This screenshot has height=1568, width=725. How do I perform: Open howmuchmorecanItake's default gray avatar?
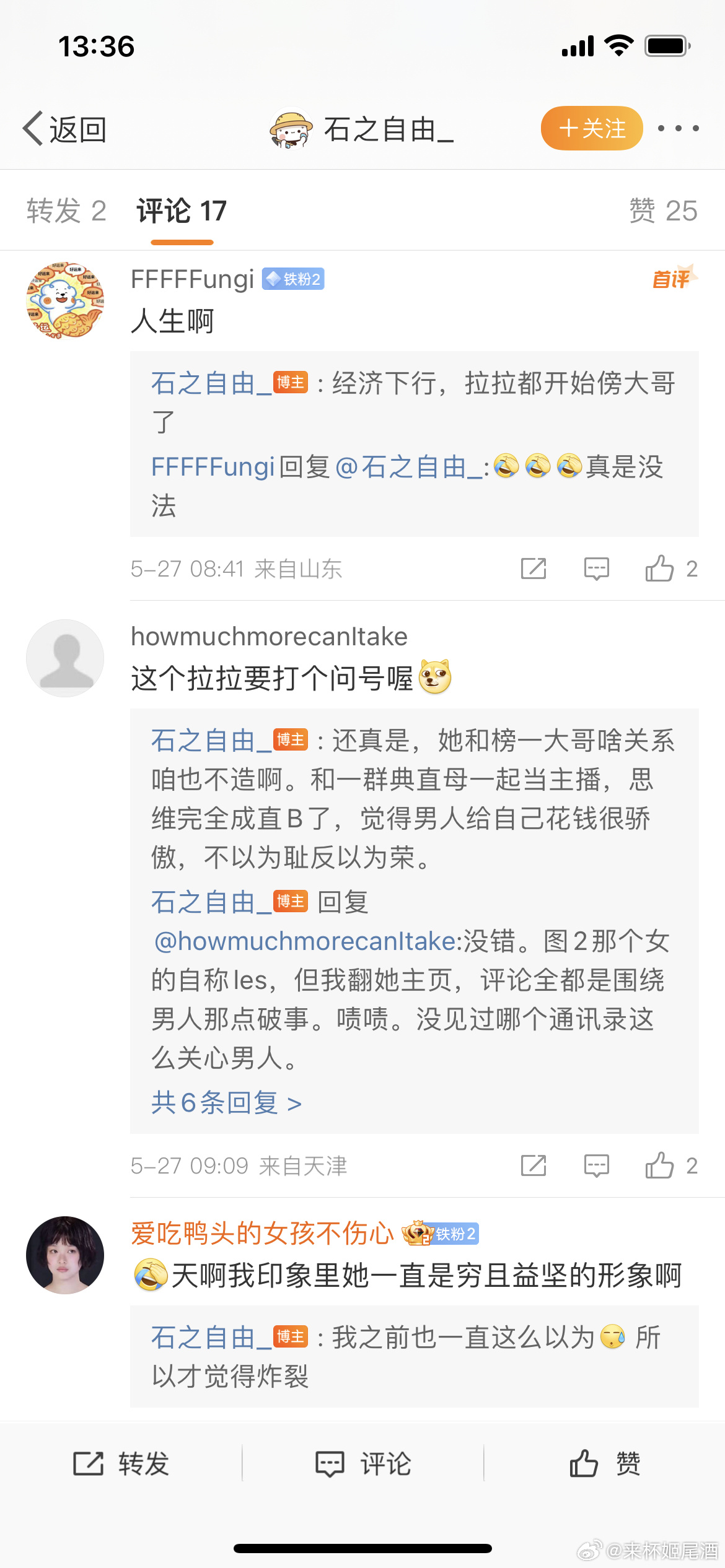(65, 658)
